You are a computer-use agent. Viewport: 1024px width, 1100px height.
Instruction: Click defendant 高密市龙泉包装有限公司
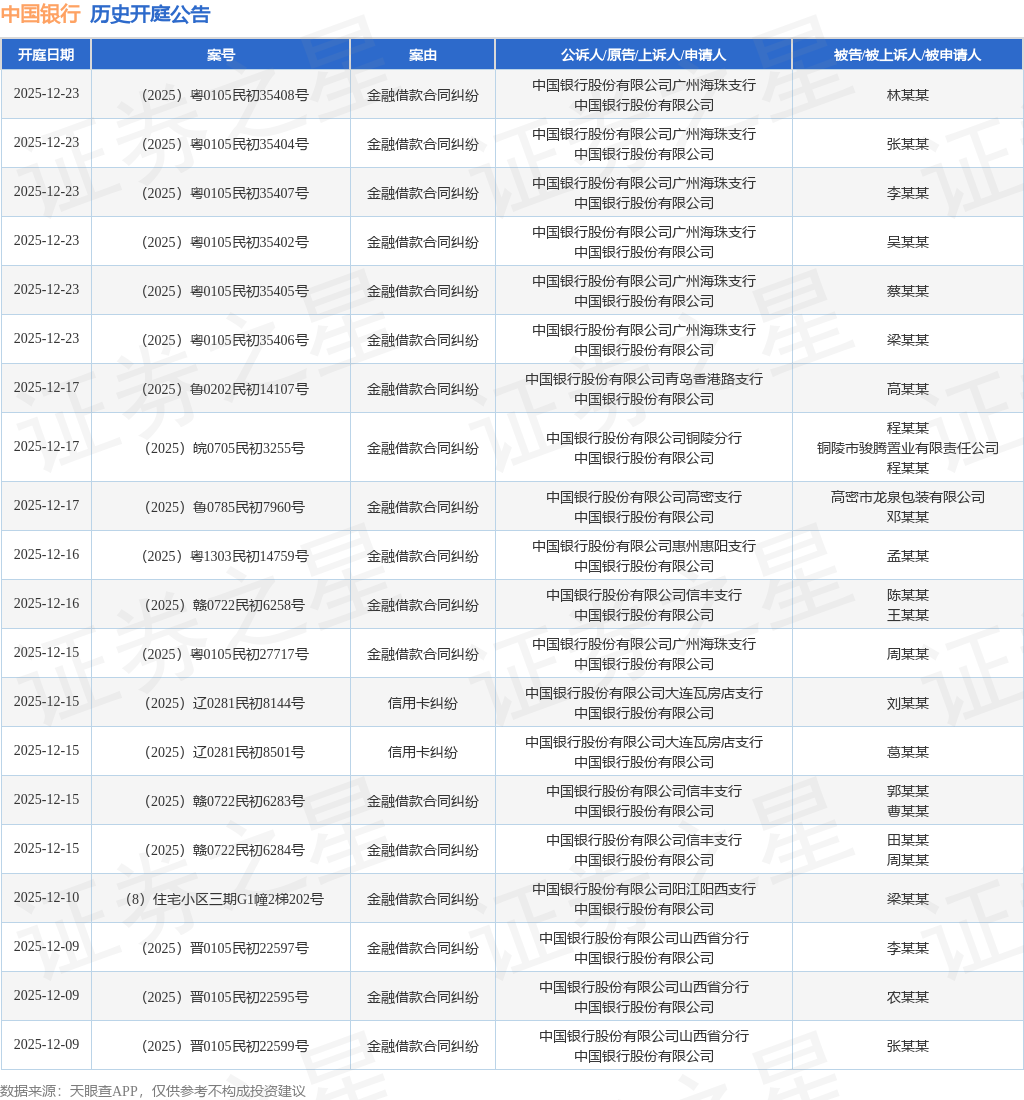click(x=908, y=497)
